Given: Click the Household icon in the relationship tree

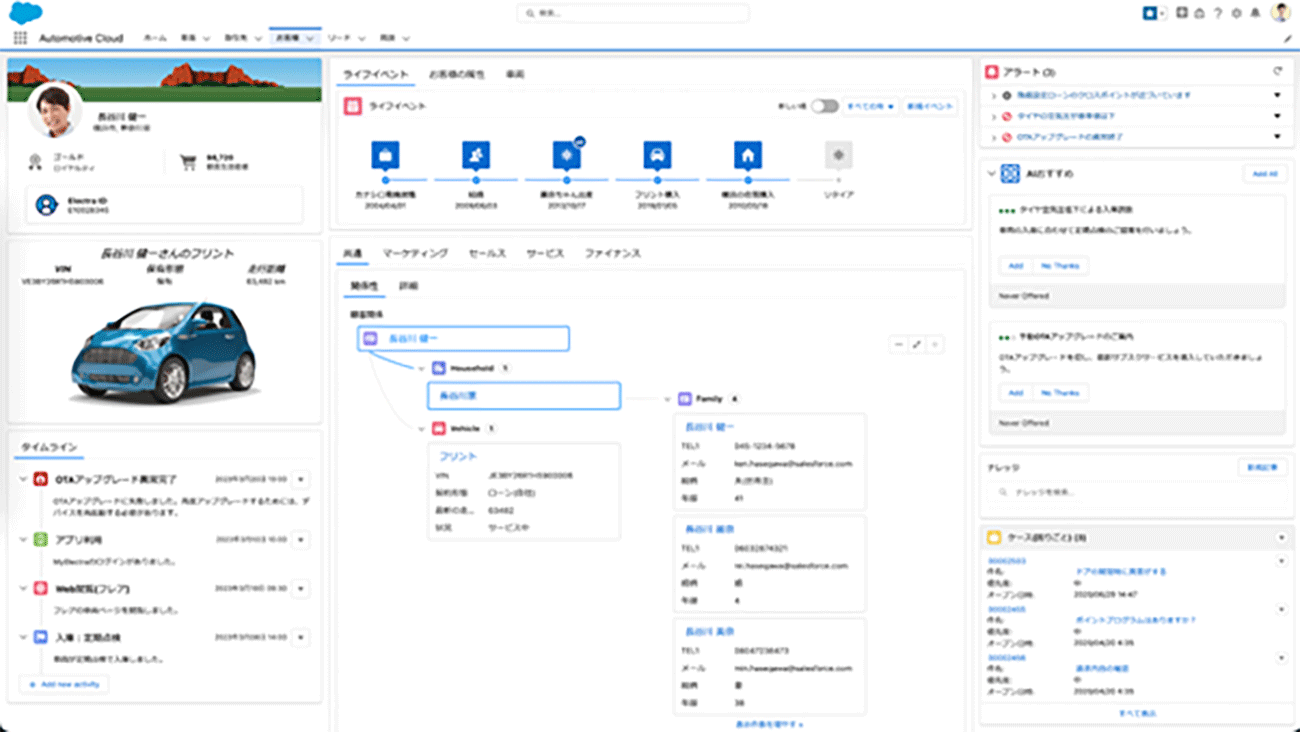Looking at the screenshot, I should coord(438,368).
